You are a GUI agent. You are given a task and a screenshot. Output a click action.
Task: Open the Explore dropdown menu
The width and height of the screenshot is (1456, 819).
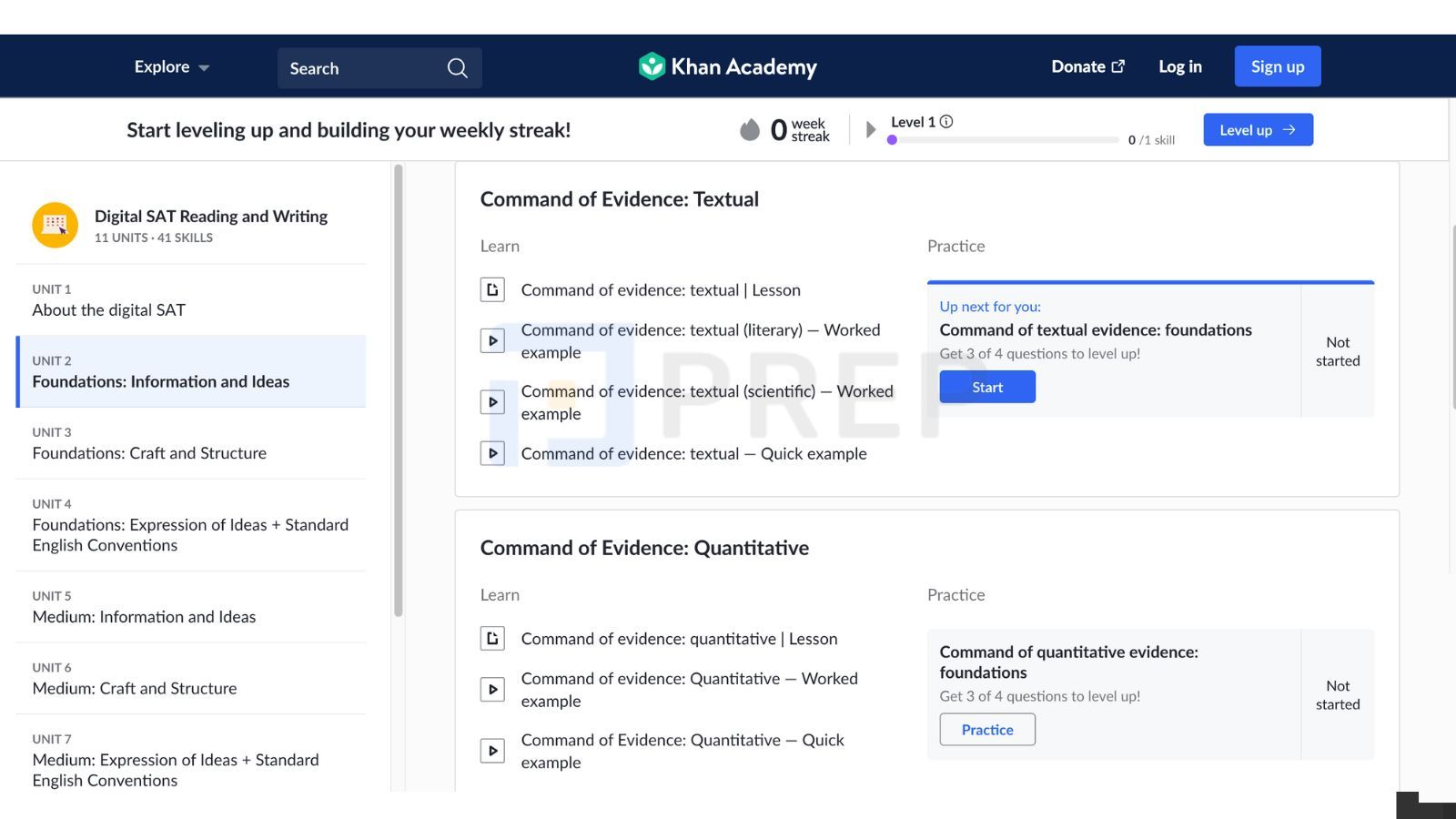pos(172,66)
